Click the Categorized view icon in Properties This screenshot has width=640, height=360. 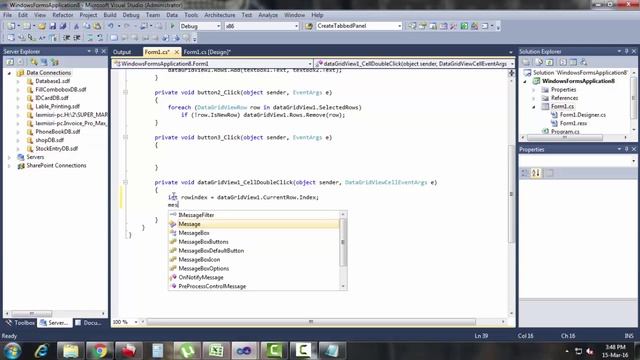click(x=525, y=173)
